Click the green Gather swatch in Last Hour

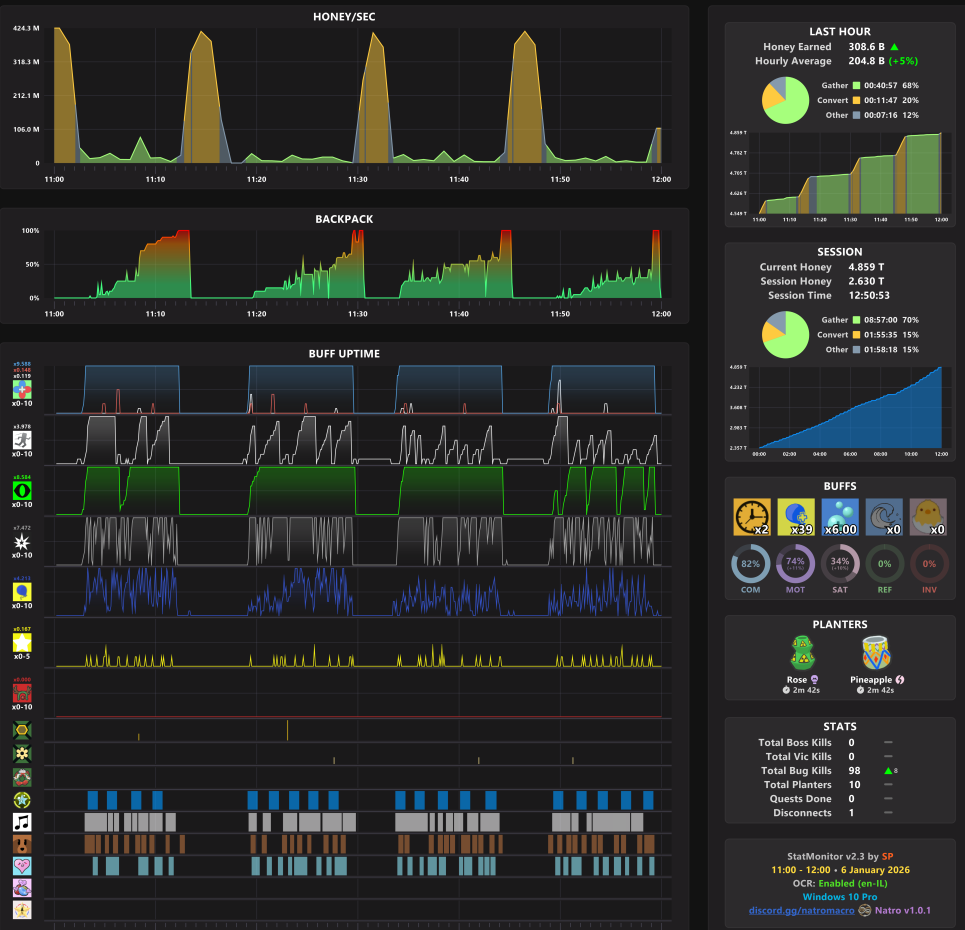pyautogui.click(x=856, y=86)
